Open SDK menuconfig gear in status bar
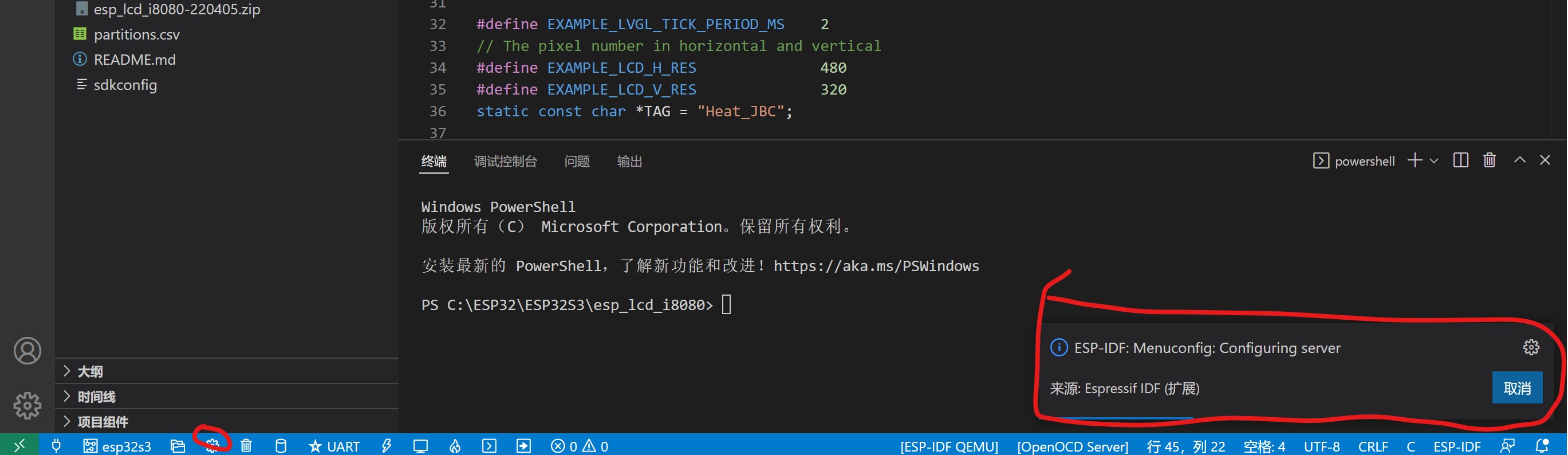 (212, 446)
